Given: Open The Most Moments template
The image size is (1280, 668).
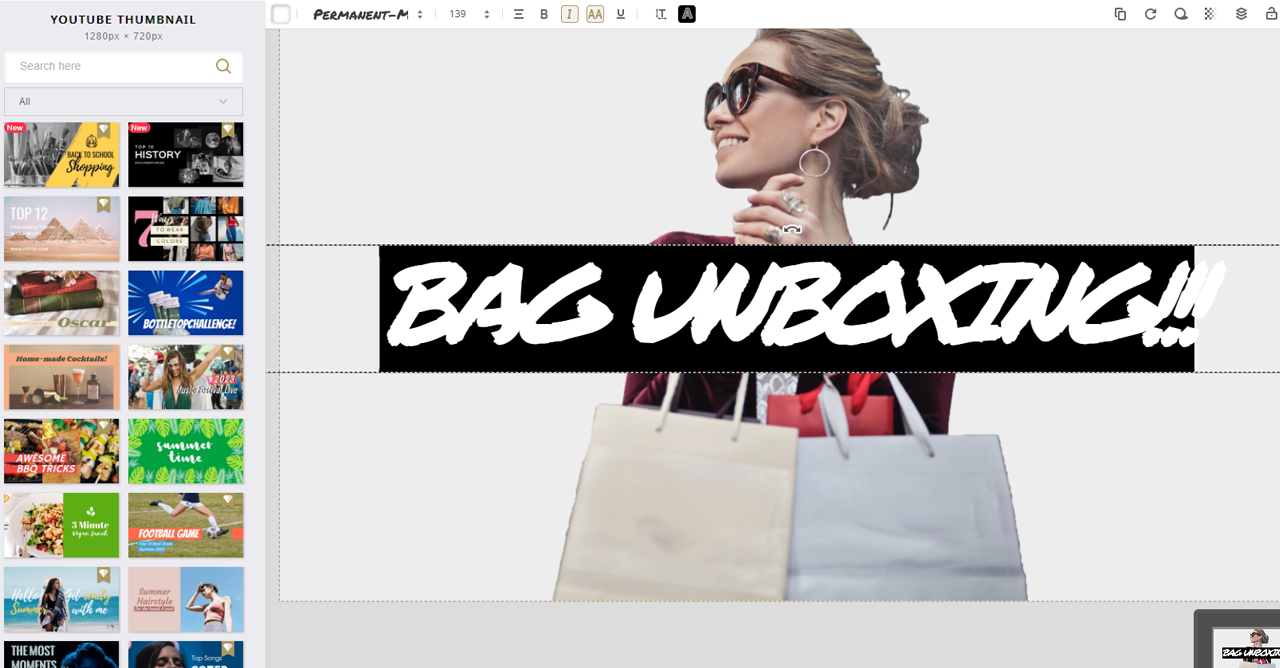Looking at the screenshot, I should point(62,654).
